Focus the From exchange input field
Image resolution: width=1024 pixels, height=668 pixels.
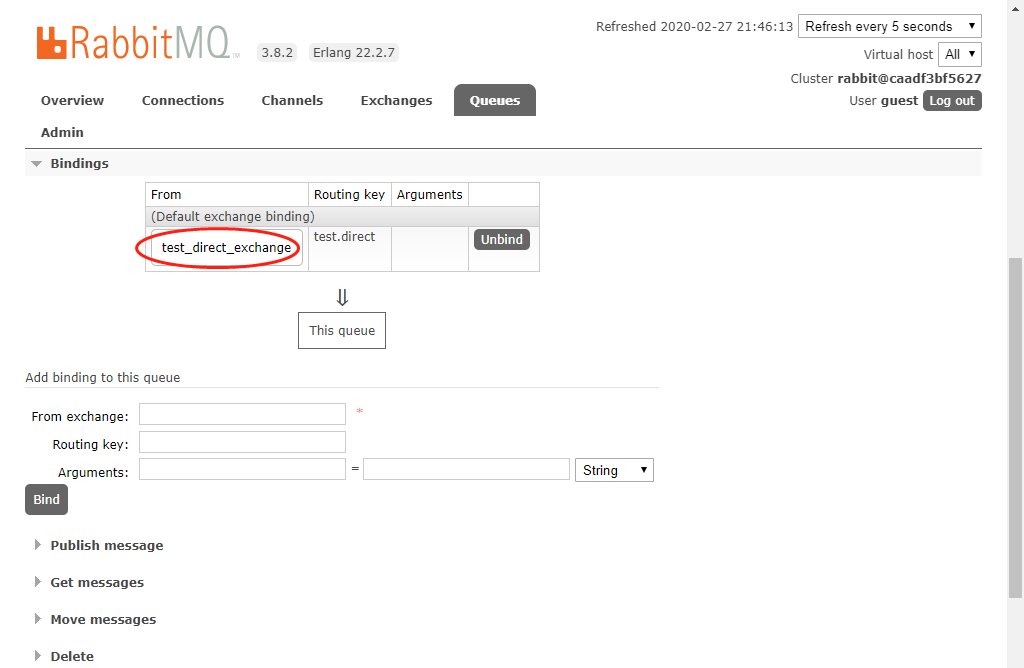click(x=242, y=414)
